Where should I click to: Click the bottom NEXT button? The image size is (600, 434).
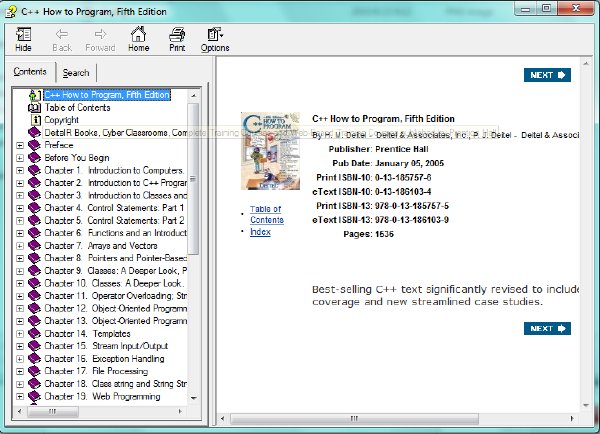pyautogui.click(x=547, y=328)
